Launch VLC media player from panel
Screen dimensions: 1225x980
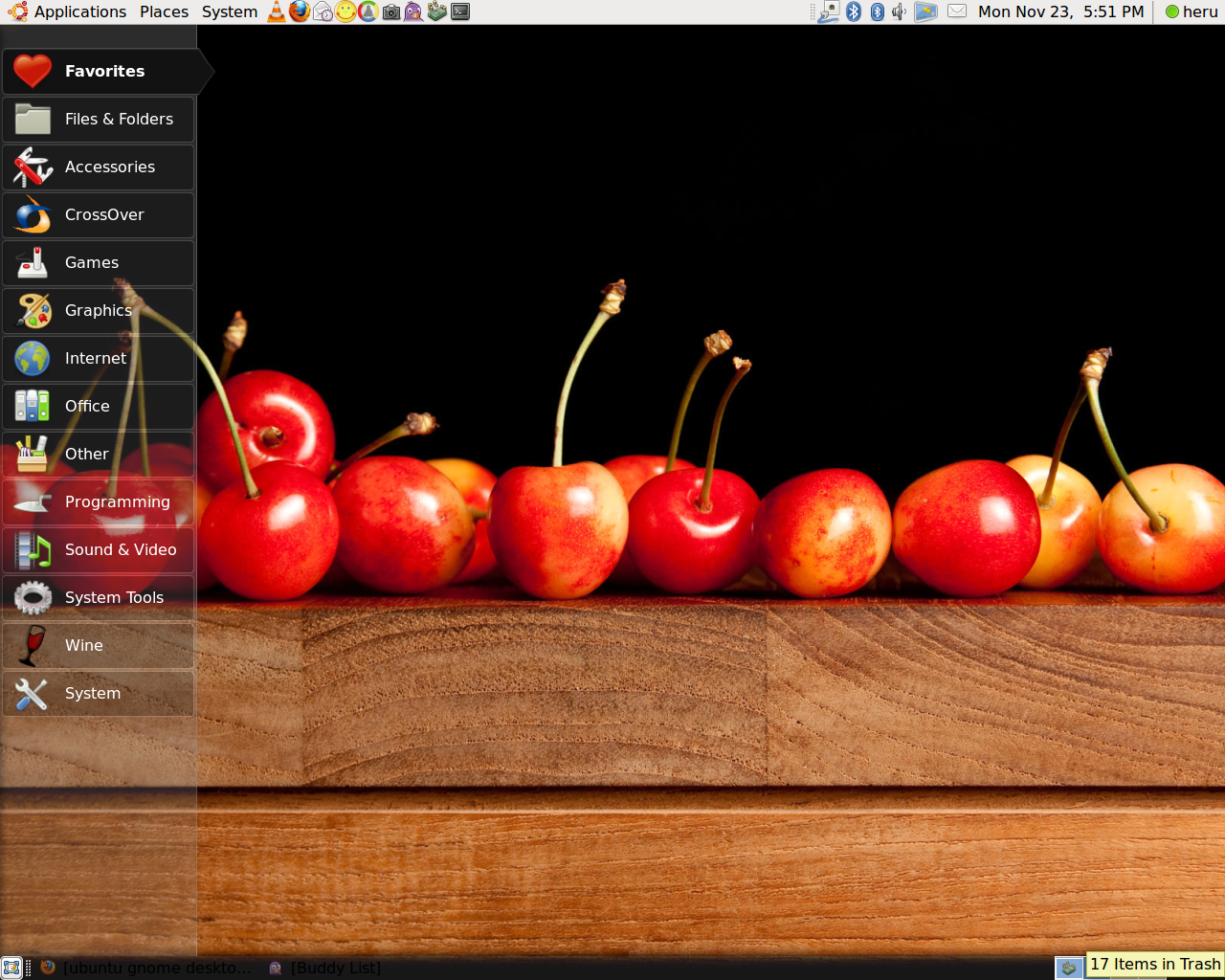[276, 11]
